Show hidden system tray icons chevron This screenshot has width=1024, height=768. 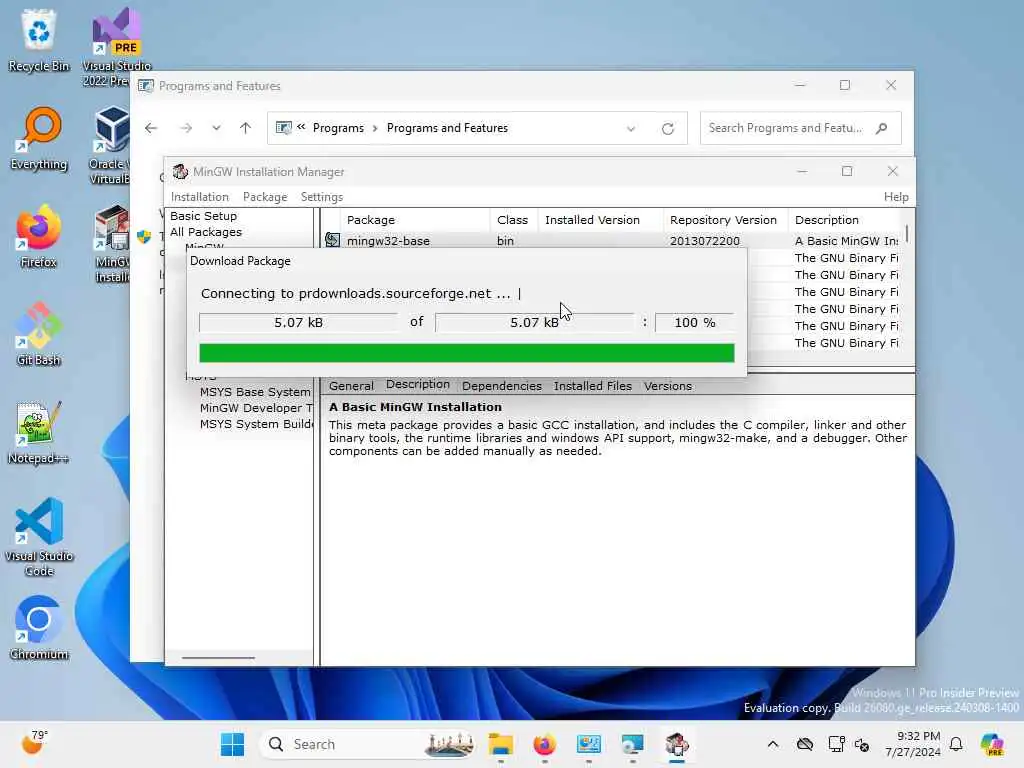773,744
